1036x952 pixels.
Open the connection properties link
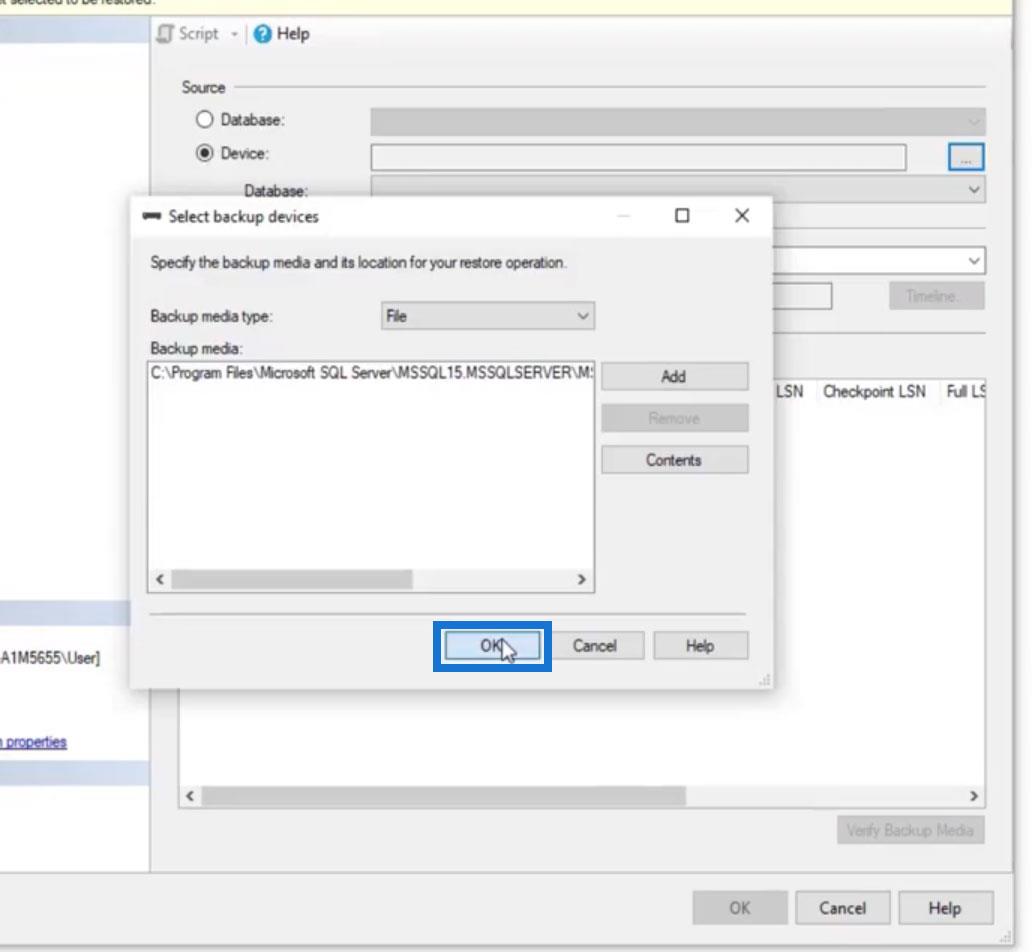tap(33, 742)
